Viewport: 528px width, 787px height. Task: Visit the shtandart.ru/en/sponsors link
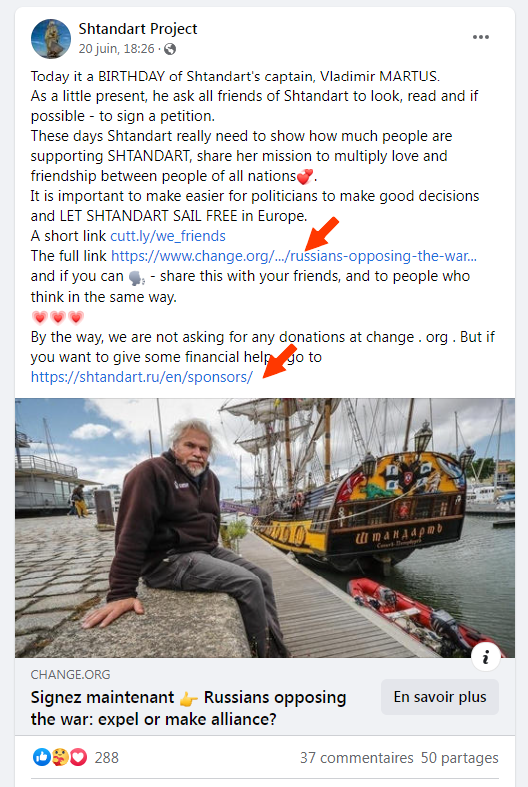(142, 377)
